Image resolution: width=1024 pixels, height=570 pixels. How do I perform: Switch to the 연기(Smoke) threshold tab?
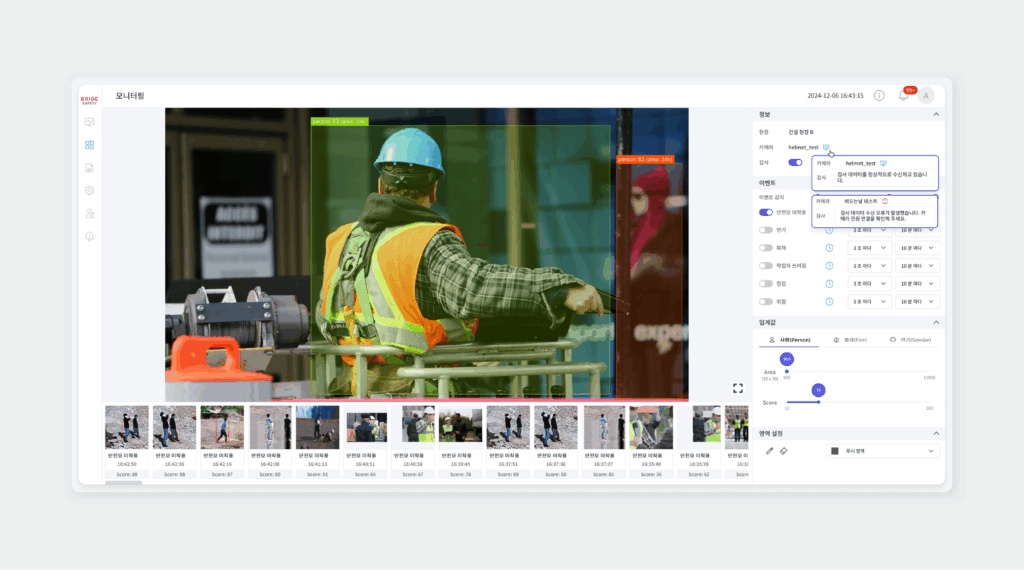coord(910,340)
